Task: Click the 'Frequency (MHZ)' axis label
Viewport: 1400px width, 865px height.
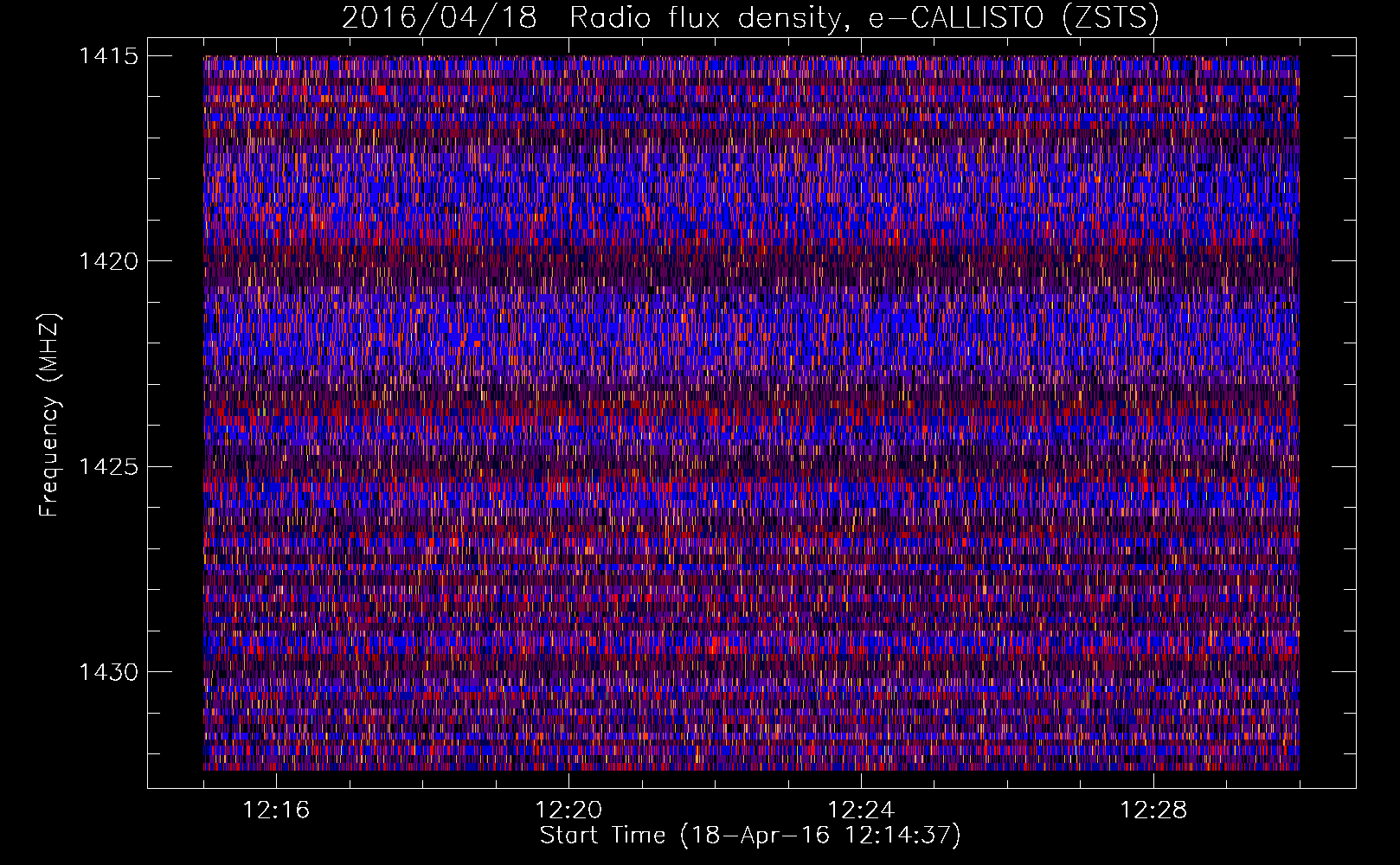Action: click(49, 415)
